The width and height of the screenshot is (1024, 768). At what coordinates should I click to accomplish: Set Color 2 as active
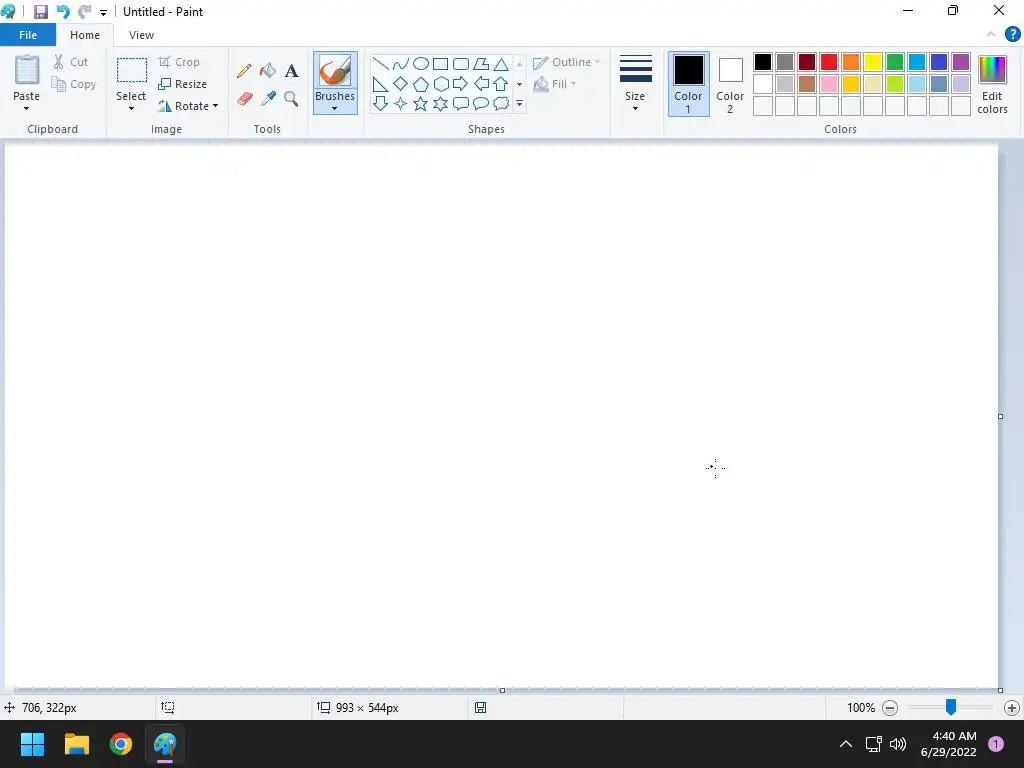coord(730,84)
